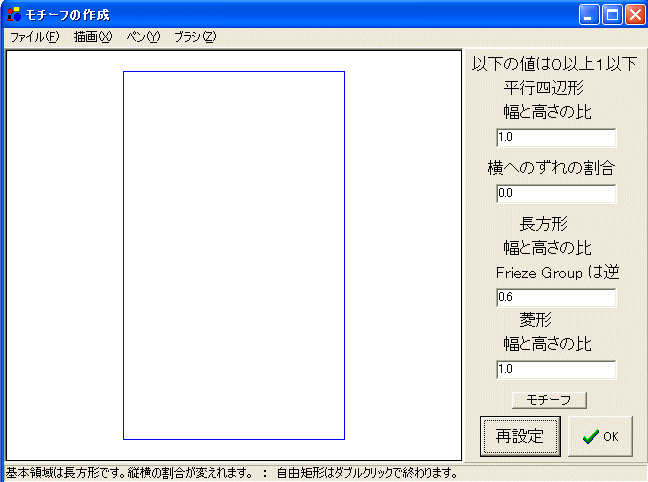Open the ファイル(F) menu
The width and height of the screenshot is (648, 482).
point(34,37)
